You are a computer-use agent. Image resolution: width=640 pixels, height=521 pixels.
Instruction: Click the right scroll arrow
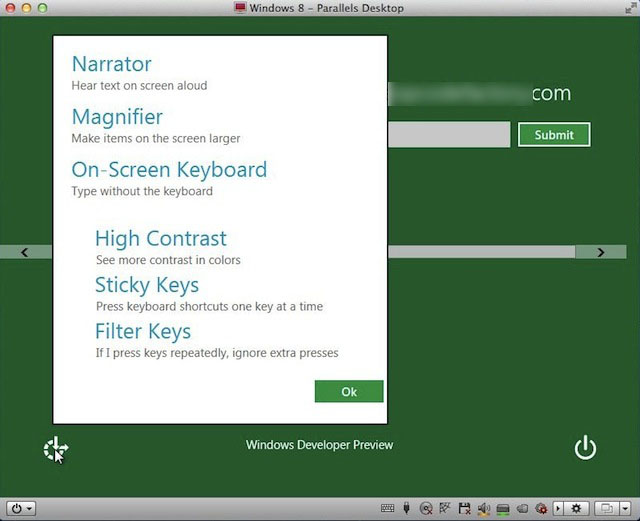tap(600, 252)
